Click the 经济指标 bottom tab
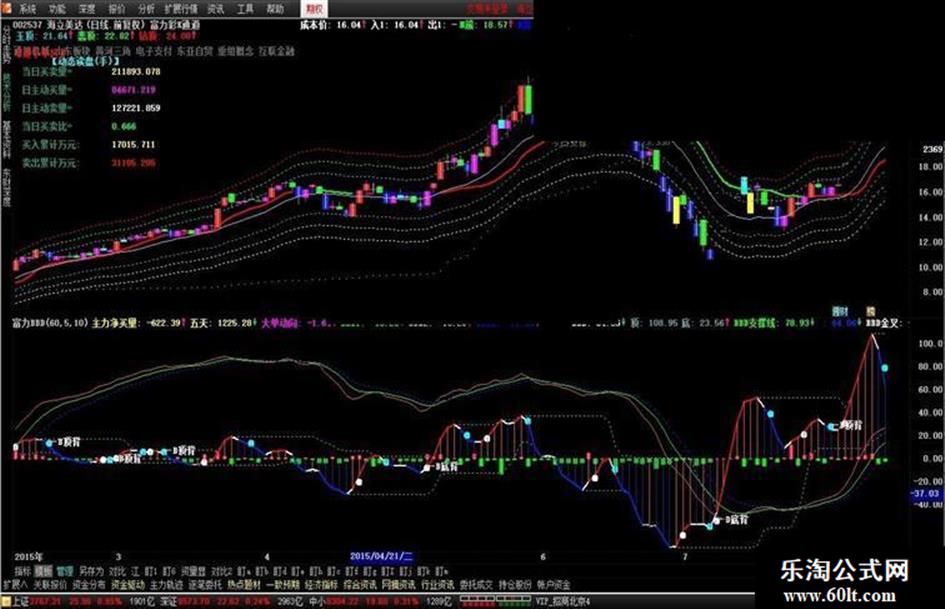 pyautogui.click(x=321, y=585)
